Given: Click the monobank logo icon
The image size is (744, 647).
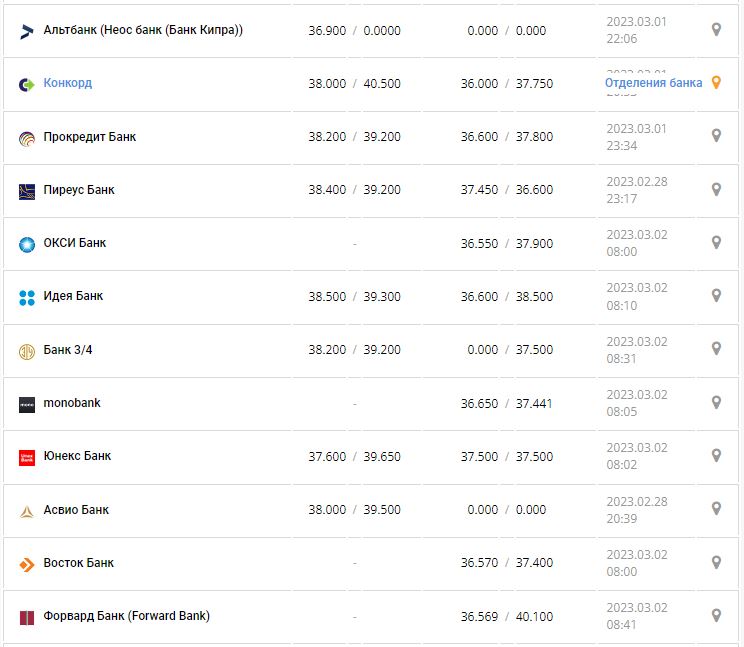Looking at the screenshot, I should [x=27, y=404].
